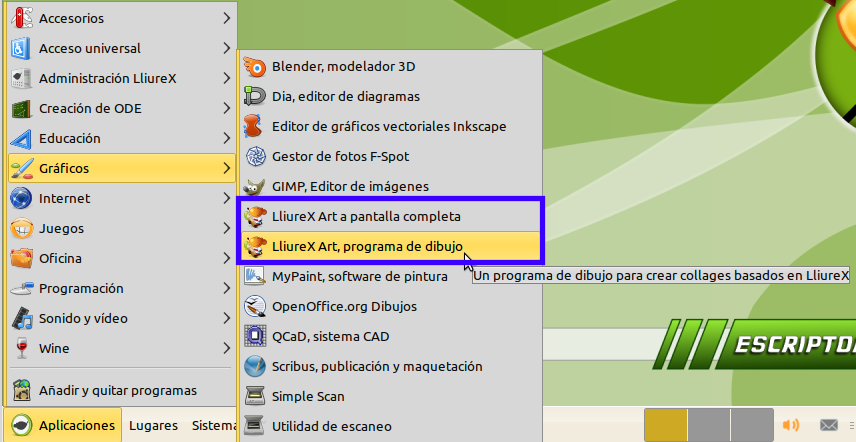Expand the Creación de ODE submenu arrow
Screen dimensions: 856x442
pyautogui.click(x=227, y=108)
